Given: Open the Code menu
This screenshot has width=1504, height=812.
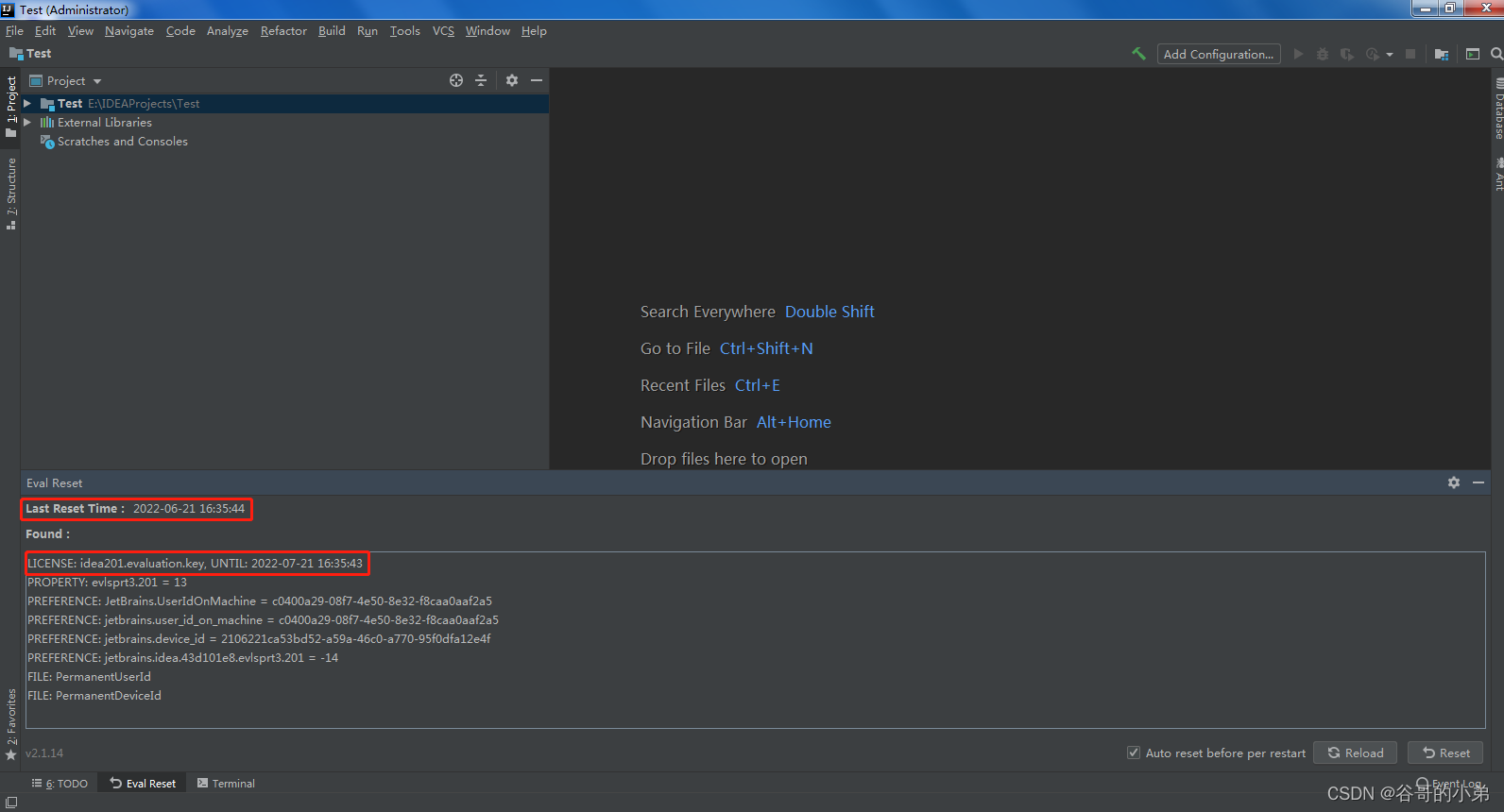Looking at the screenshot, I should [x=180, y=31].
